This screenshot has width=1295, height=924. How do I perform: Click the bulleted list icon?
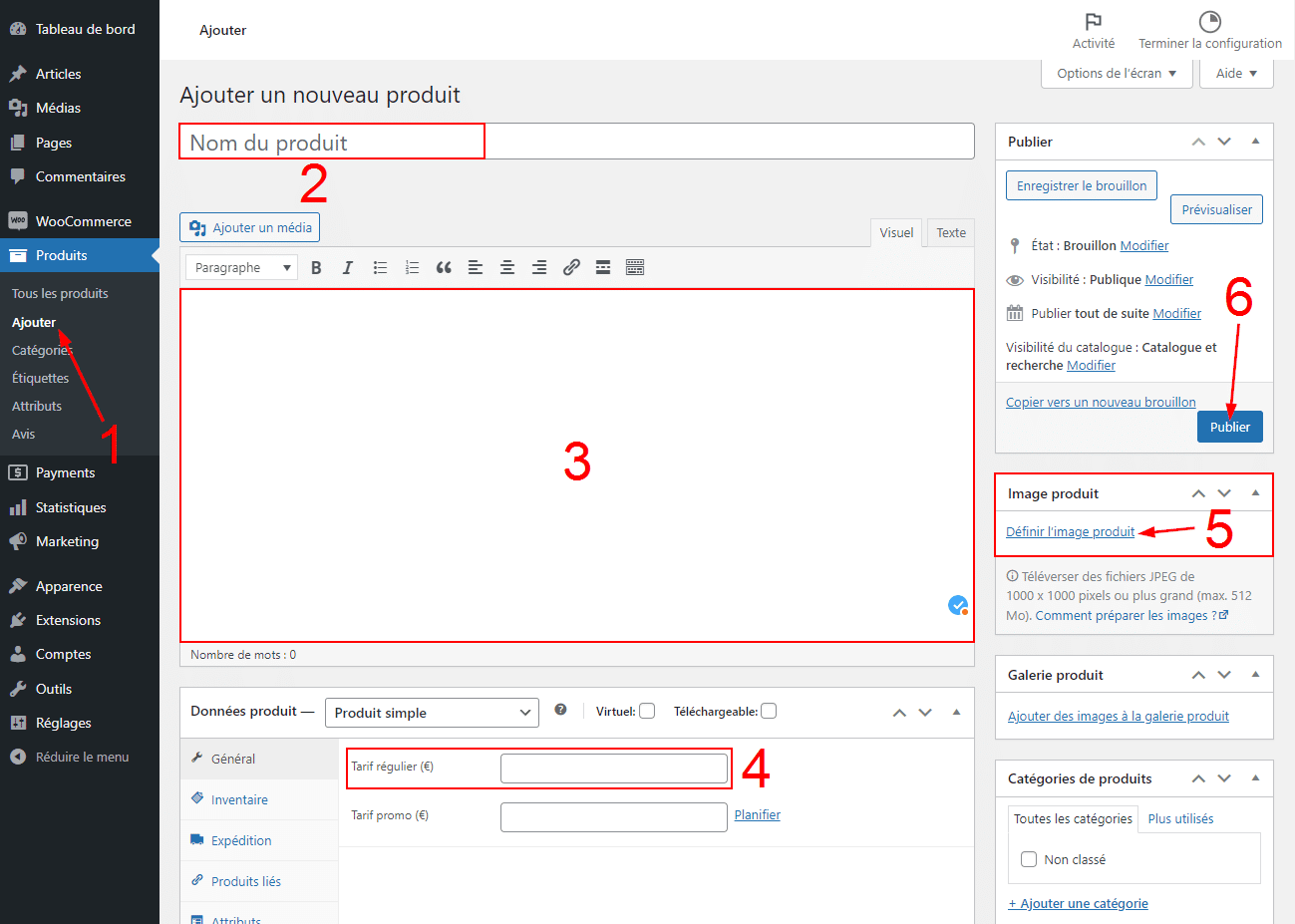point(380,267)
